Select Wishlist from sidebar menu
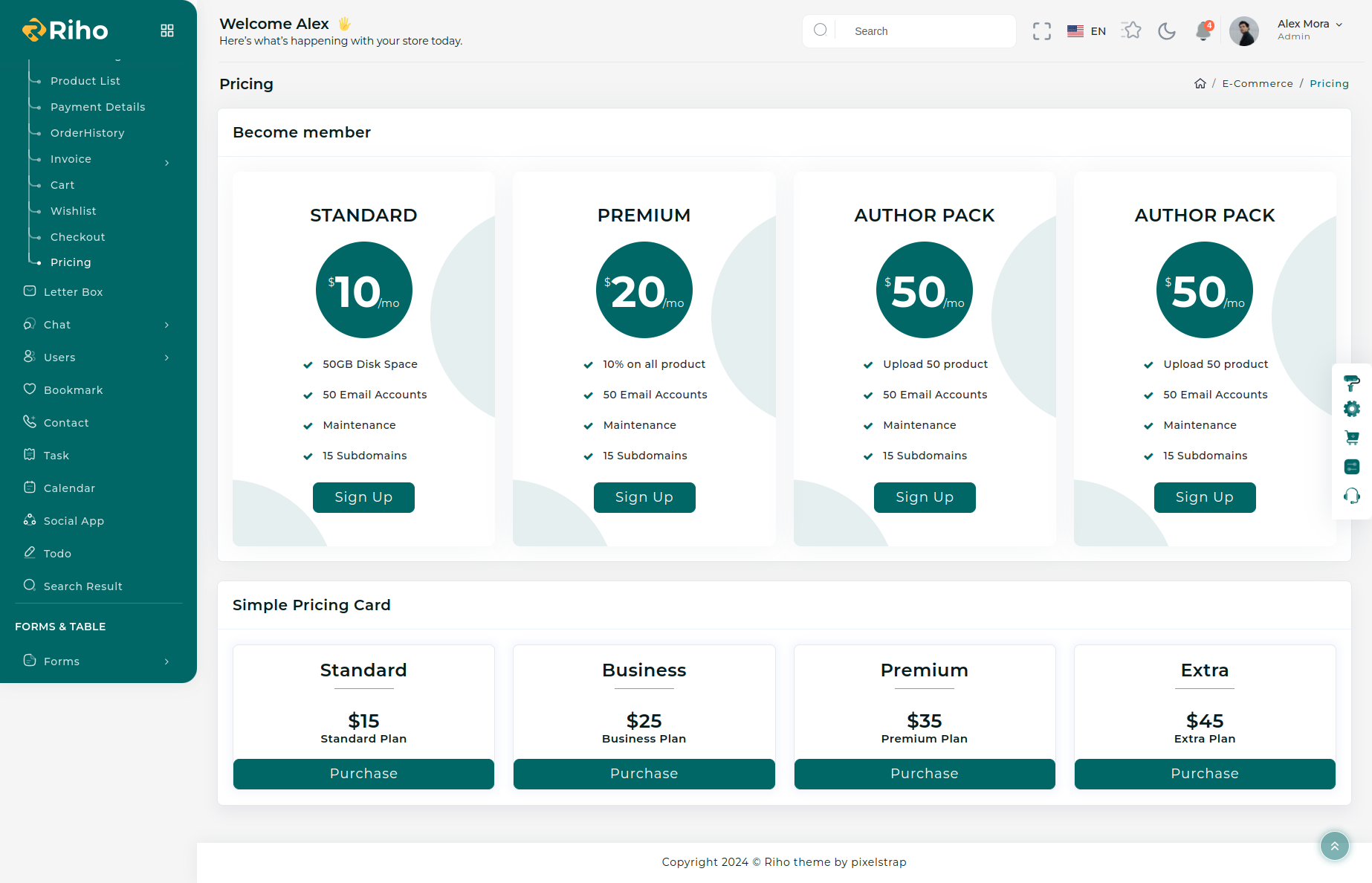1372x883 pixels. (x=73, y=211)
